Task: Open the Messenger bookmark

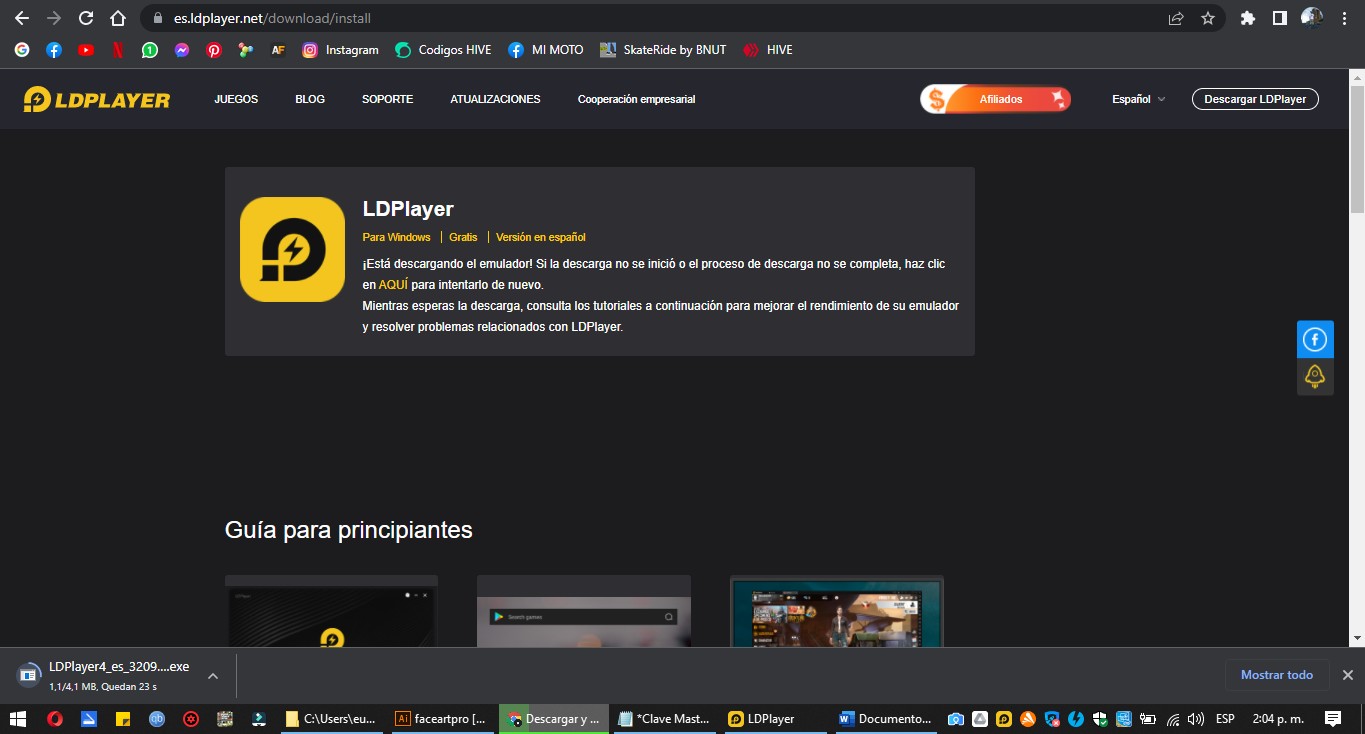Action: pyautogui.click(x=182, y=49)
